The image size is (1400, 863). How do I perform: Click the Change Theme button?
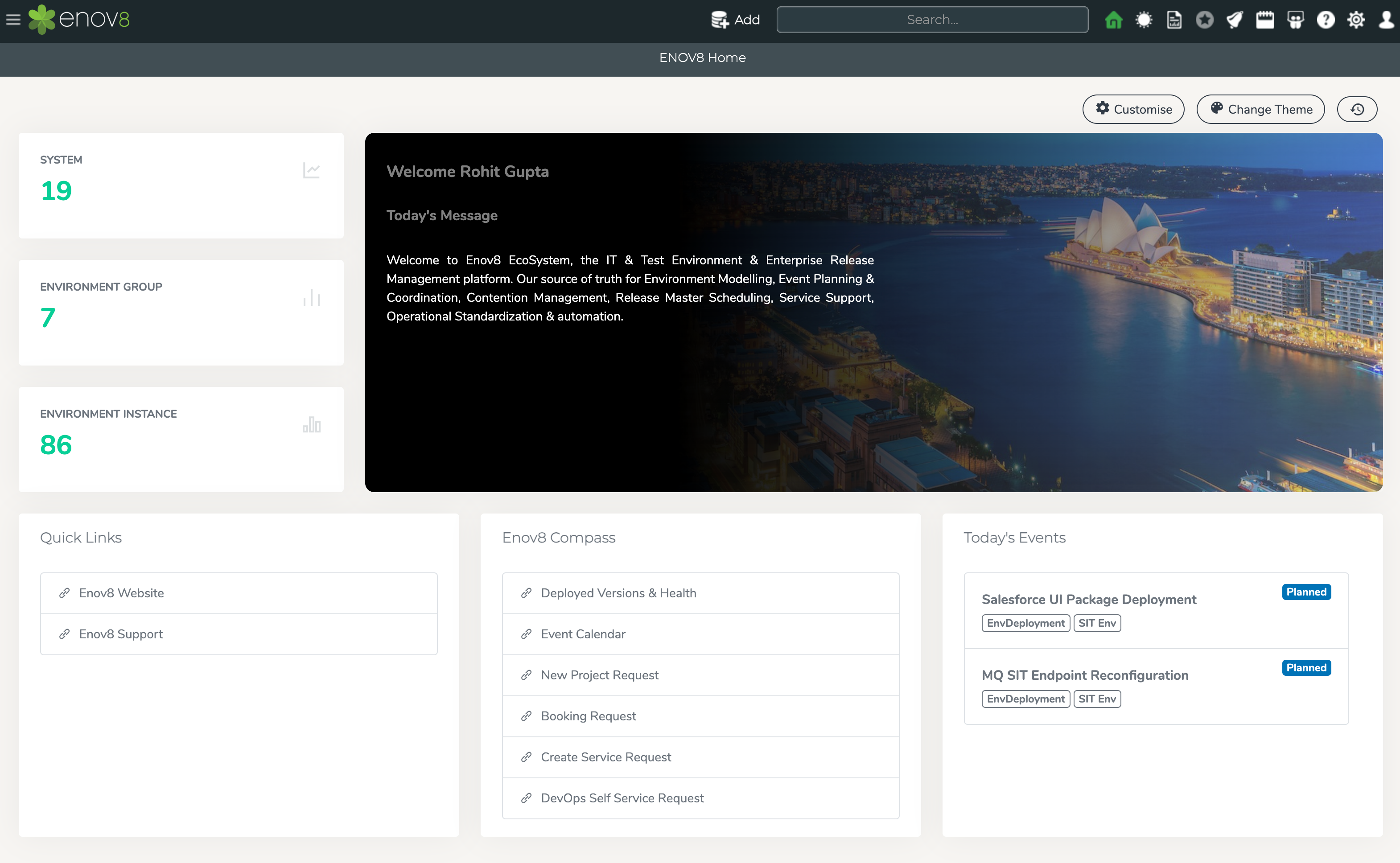point(1260,109)
